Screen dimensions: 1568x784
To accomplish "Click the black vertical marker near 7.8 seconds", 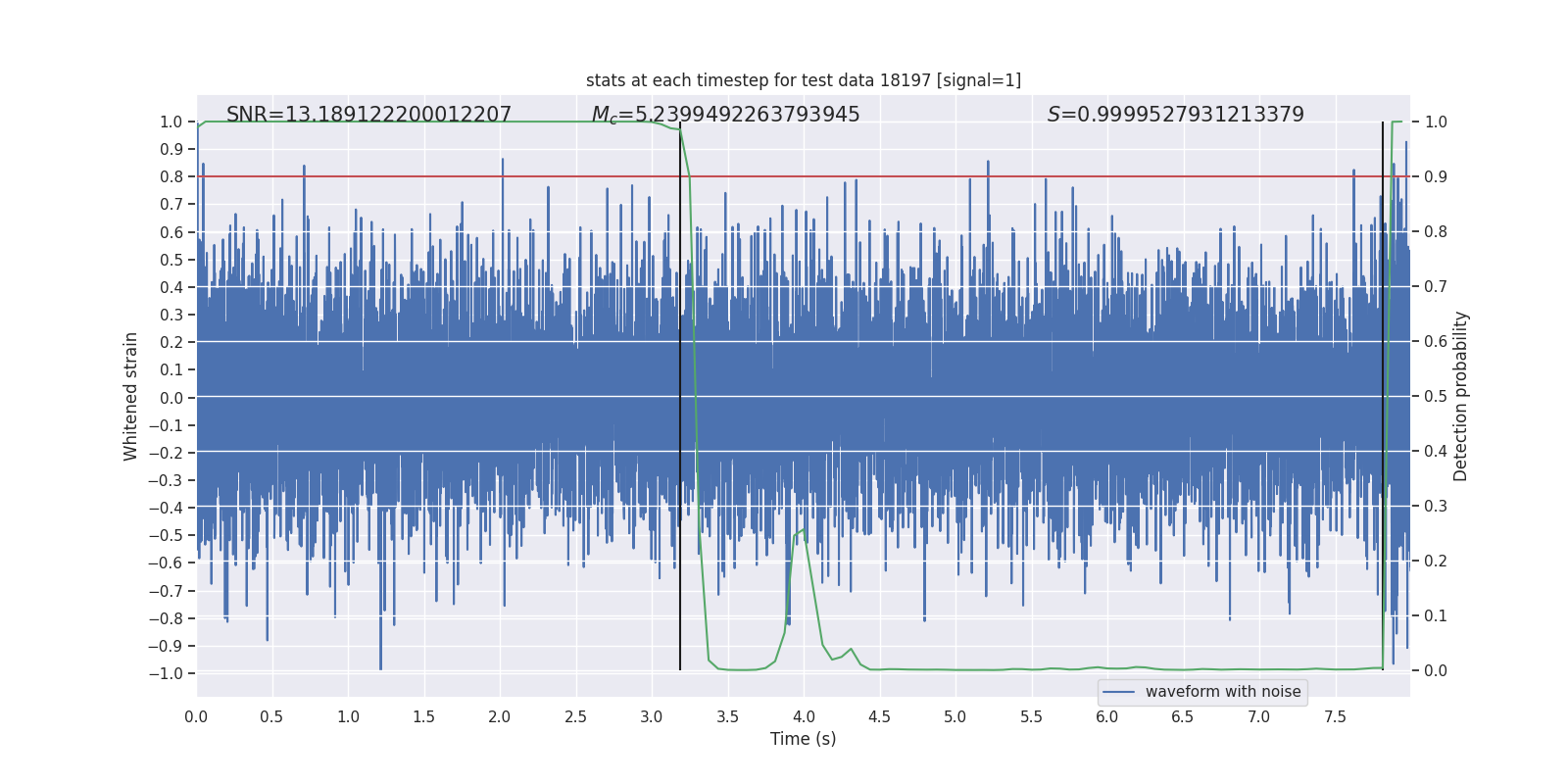I will point(1383,396).
